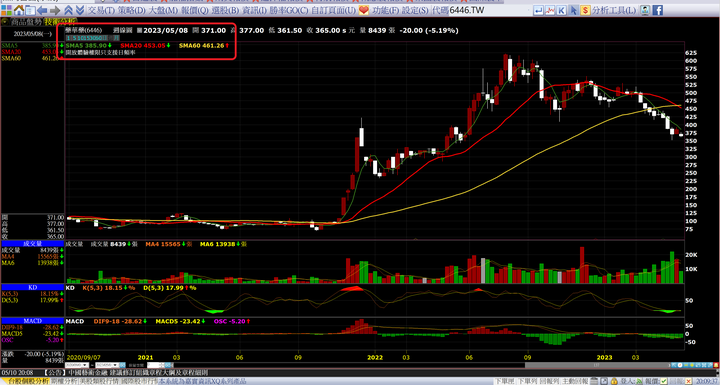Image resolution: width=720 pixels, height=385 pixels.
Task: Open the Facebook icon
Action: 658,10
